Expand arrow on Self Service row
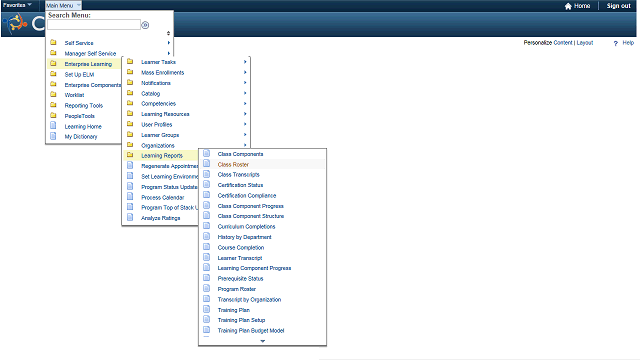 pyautogui.click(x=169, y=42)
